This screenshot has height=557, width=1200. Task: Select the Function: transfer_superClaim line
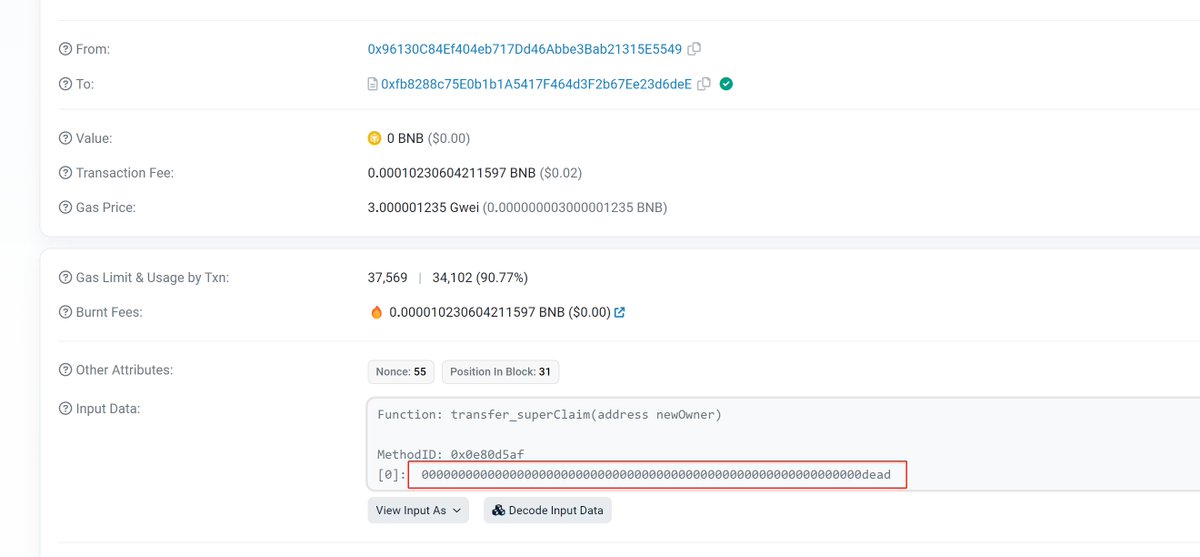click(x=549, y=414)
